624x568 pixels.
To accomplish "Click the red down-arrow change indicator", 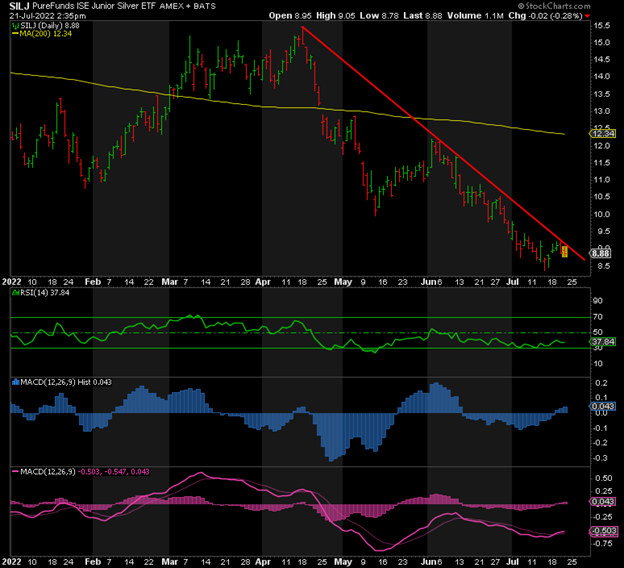I will coord(588,16).
